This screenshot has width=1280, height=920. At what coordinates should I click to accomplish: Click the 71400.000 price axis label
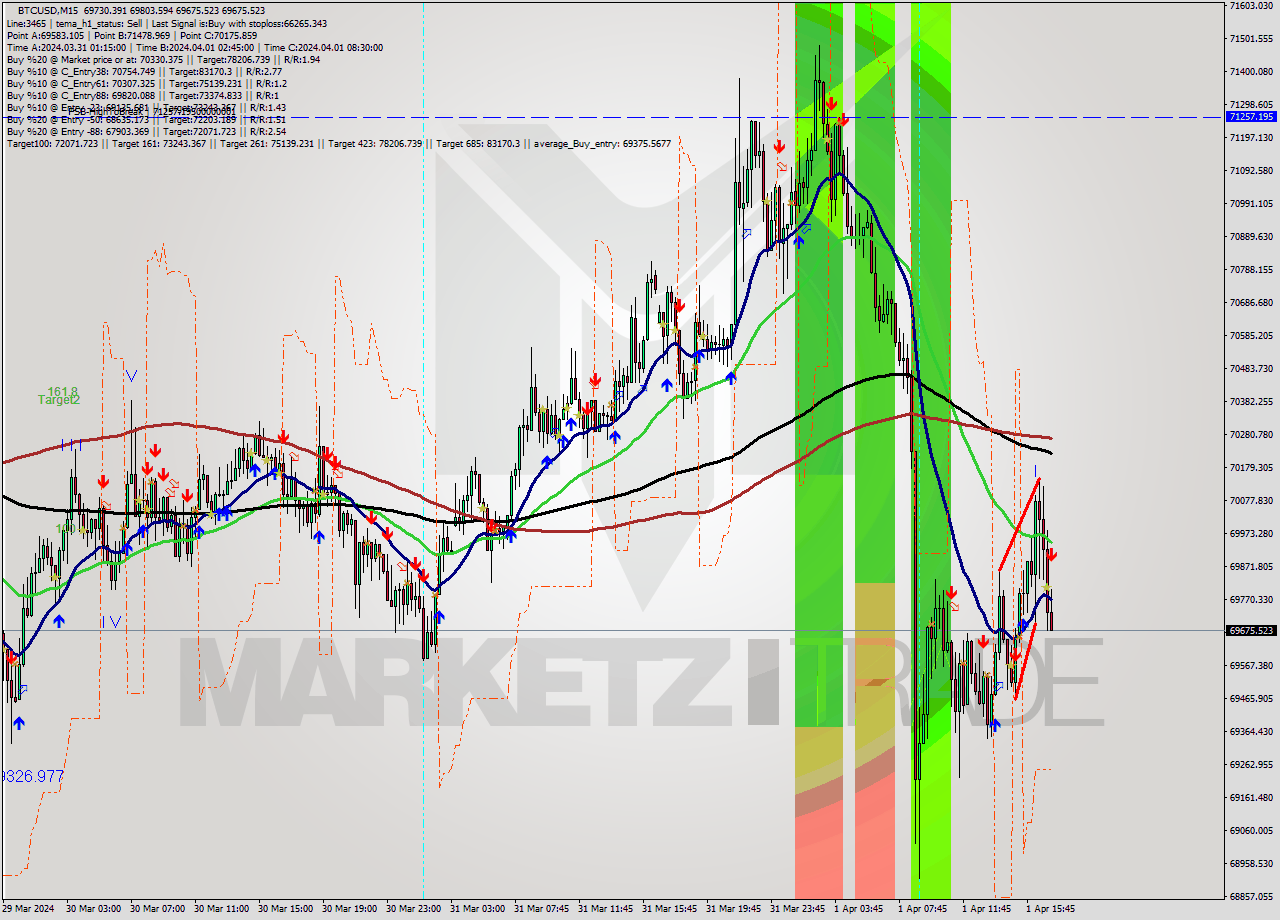(x=1251, y=71)
